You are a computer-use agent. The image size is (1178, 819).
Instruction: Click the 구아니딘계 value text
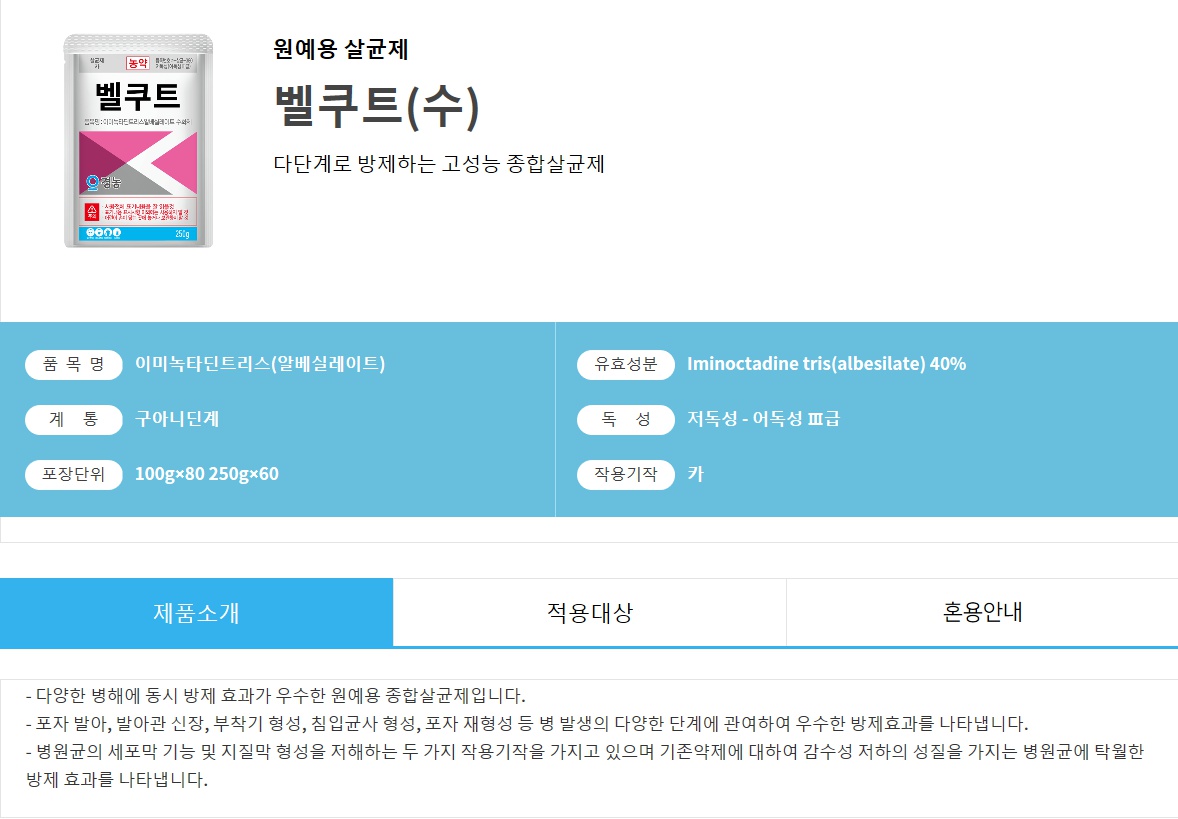[177, 419]
